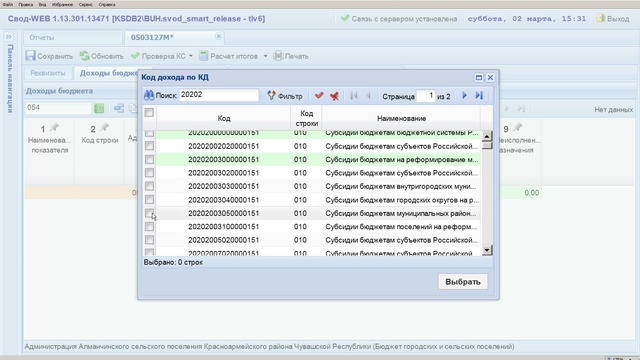Click the pin icon on column 1
Viewport: 640px width, 360px height.
[54, 128]
